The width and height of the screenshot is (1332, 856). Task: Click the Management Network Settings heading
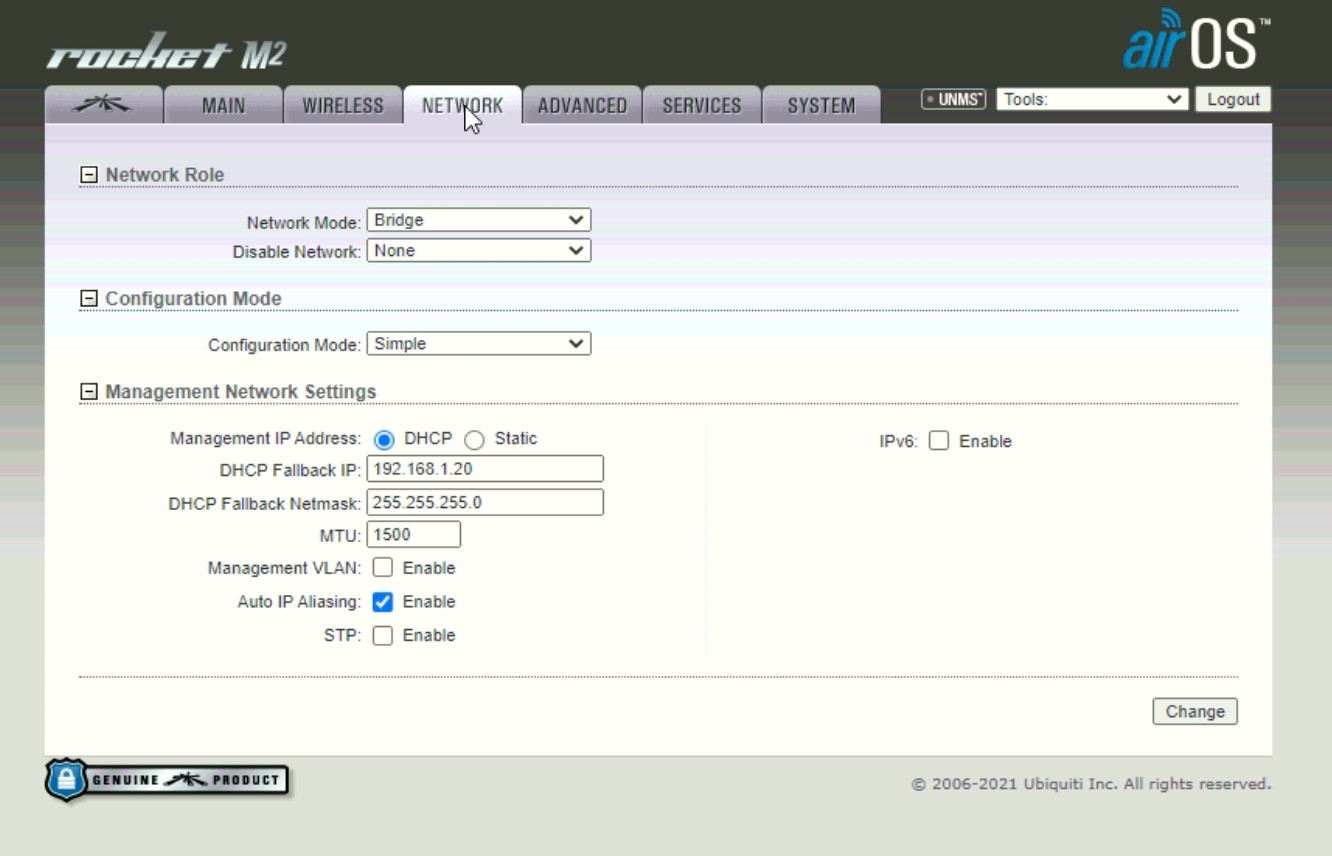point(241,392)
